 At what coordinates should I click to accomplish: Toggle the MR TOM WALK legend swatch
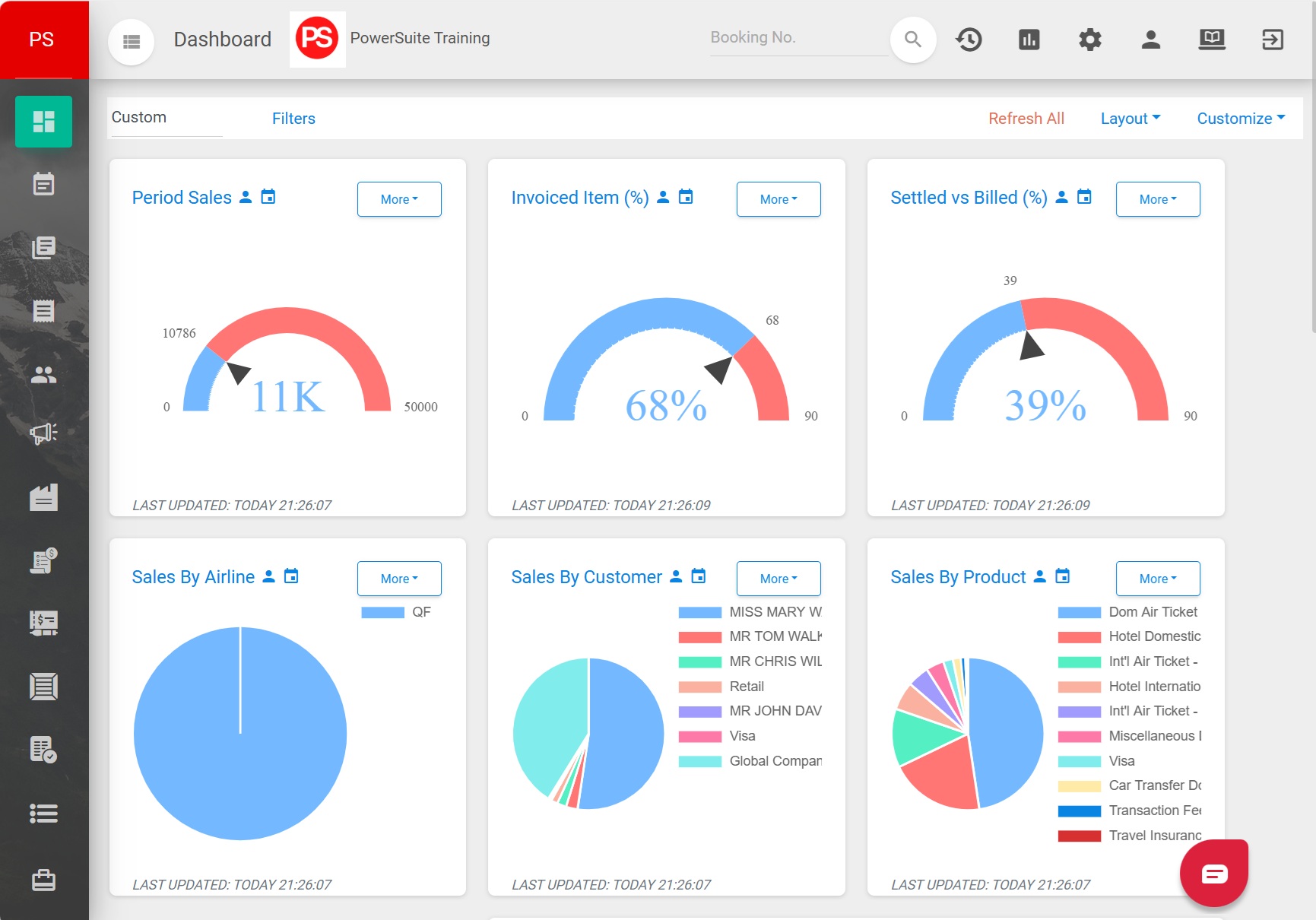click(699, 637)
